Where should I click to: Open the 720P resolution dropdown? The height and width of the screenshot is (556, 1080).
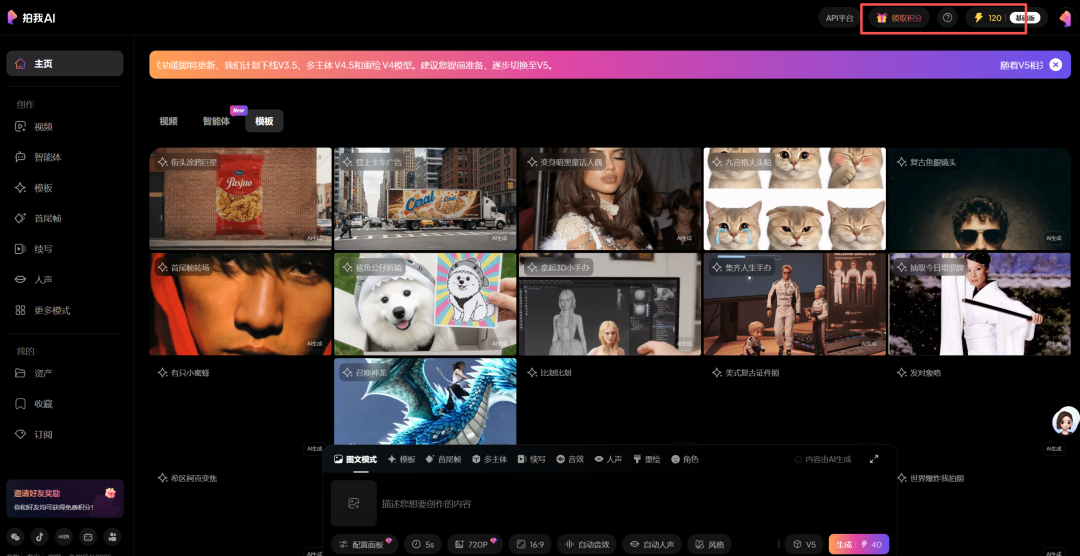pyautogui.click(x=475, y=544)
